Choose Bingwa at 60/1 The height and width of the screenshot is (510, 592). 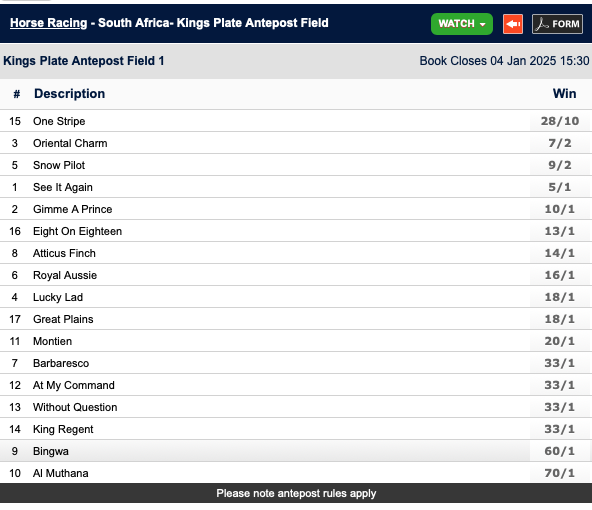pyautogui.click(x=560, y=451)
